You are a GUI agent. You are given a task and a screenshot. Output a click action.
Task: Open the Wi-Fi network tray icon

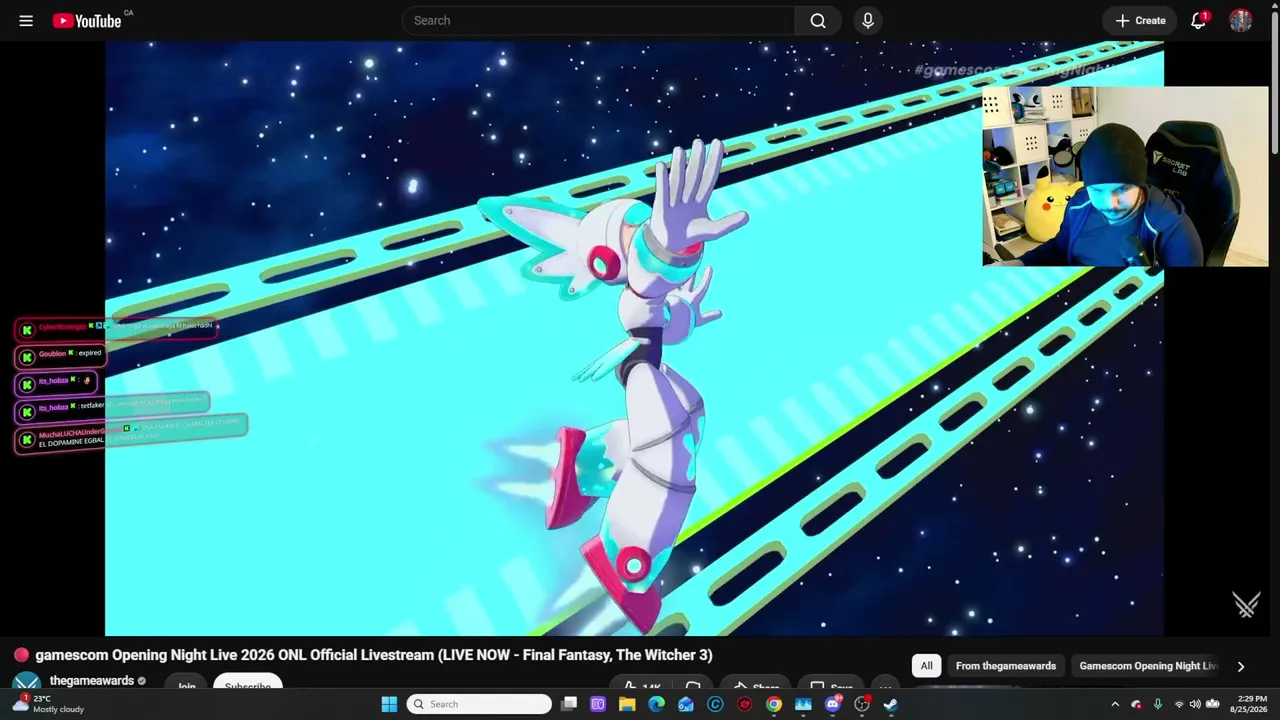point(1179,704)
